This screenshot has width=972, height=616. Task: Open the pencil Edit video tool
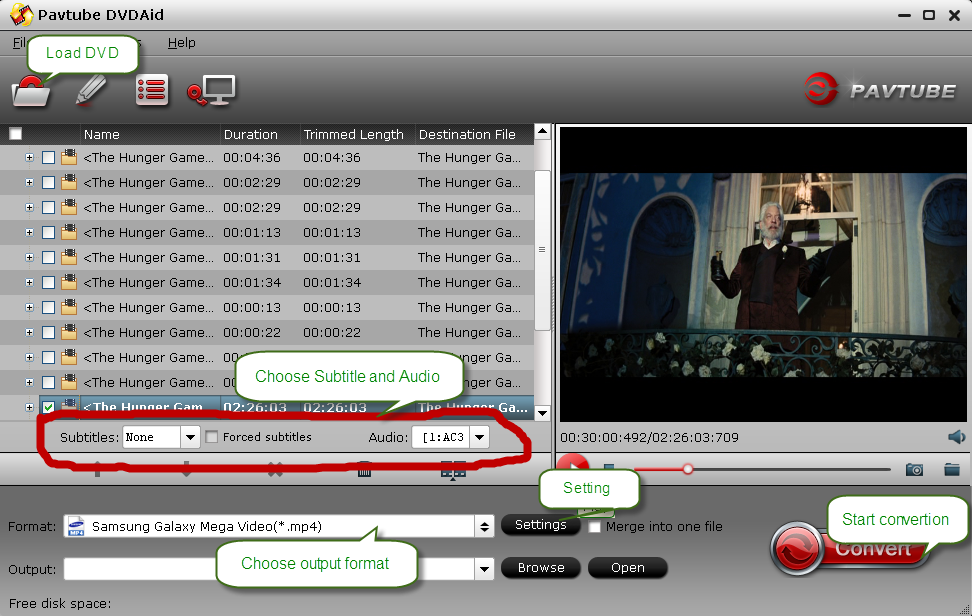point(91,91)
